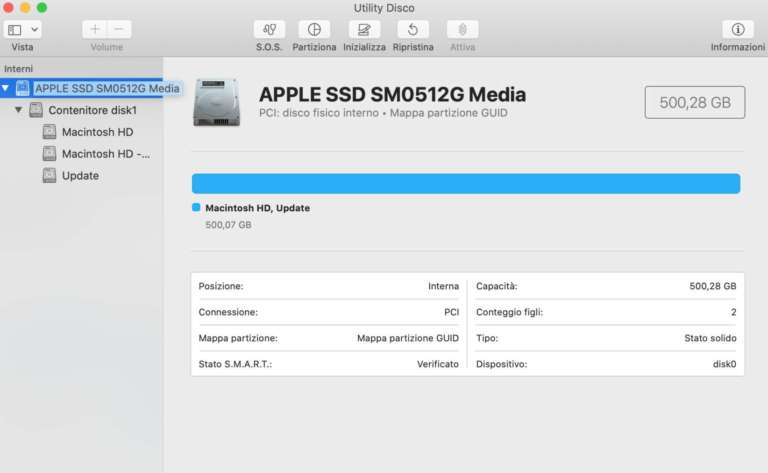768x473 pixels.
Task: Click the Macintosh HD, Update legend label
Action: (x=258, y=208)
